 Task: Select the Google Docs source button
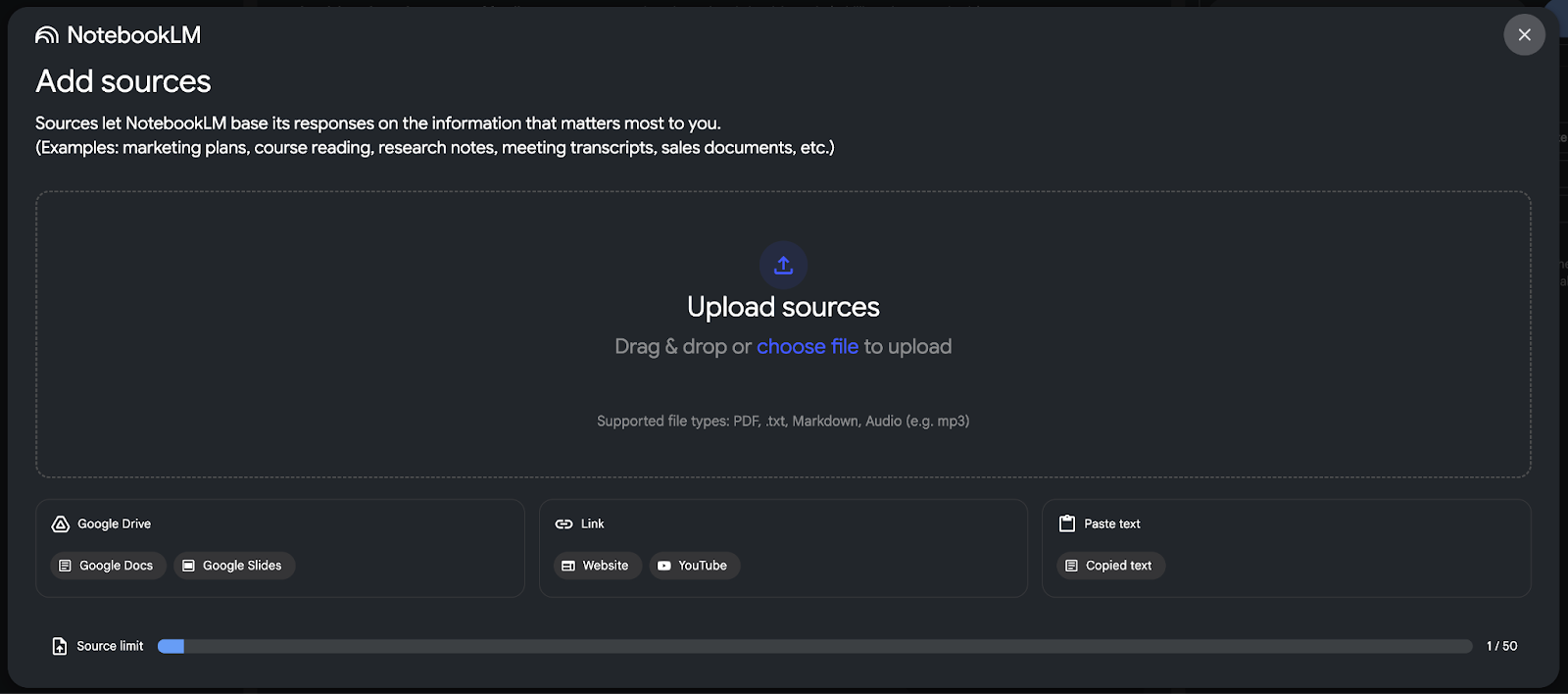[x=108, y=566]
